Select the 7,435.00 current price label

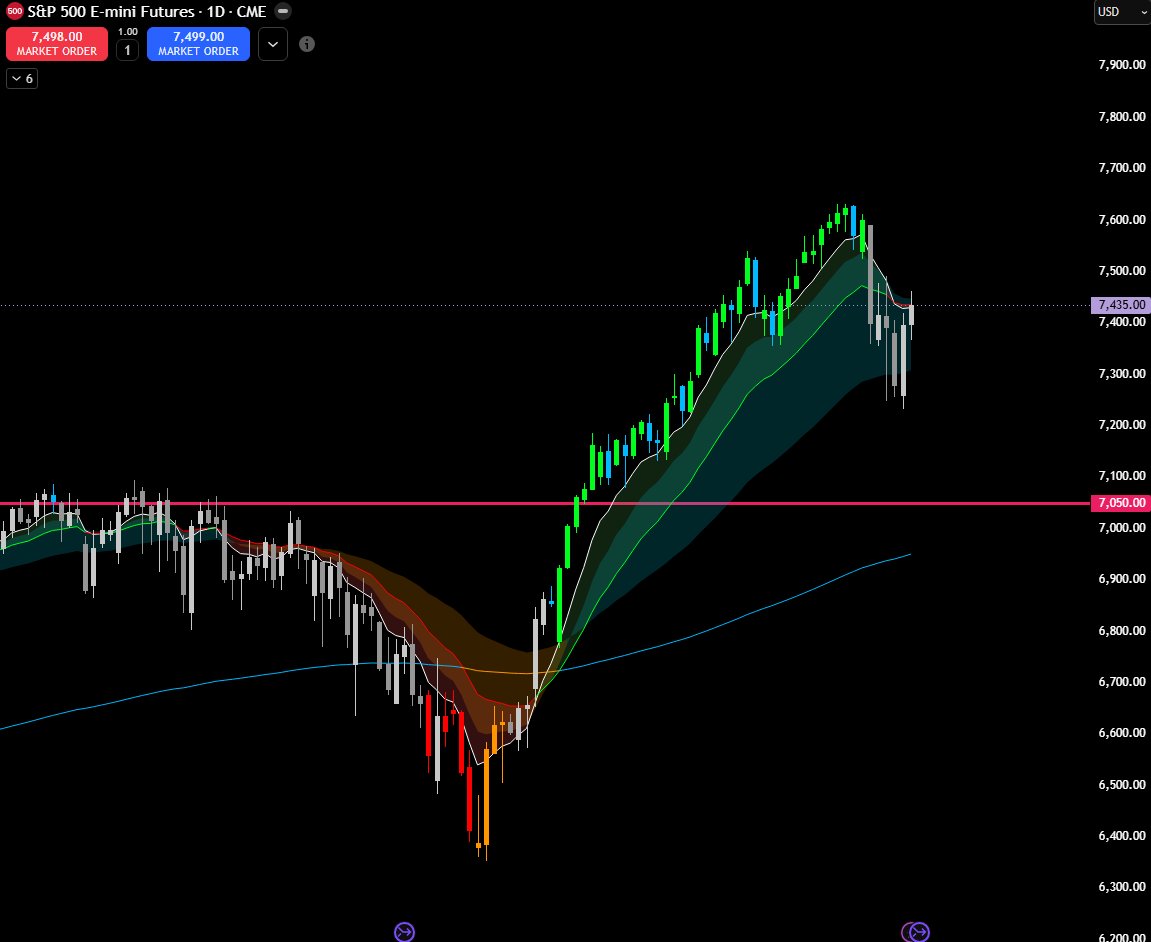(1120, 304)
